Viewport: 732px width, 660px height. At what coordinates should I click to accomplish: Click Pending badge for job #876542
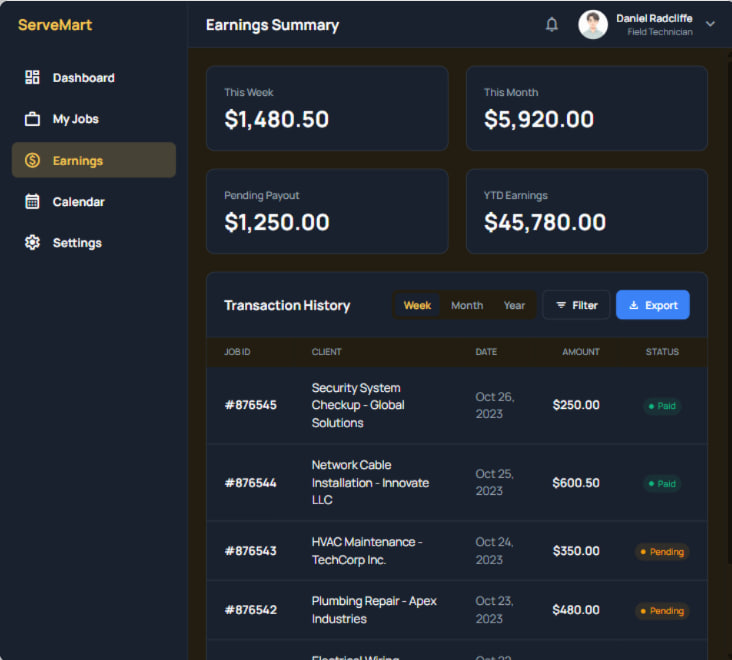(662, 611)
